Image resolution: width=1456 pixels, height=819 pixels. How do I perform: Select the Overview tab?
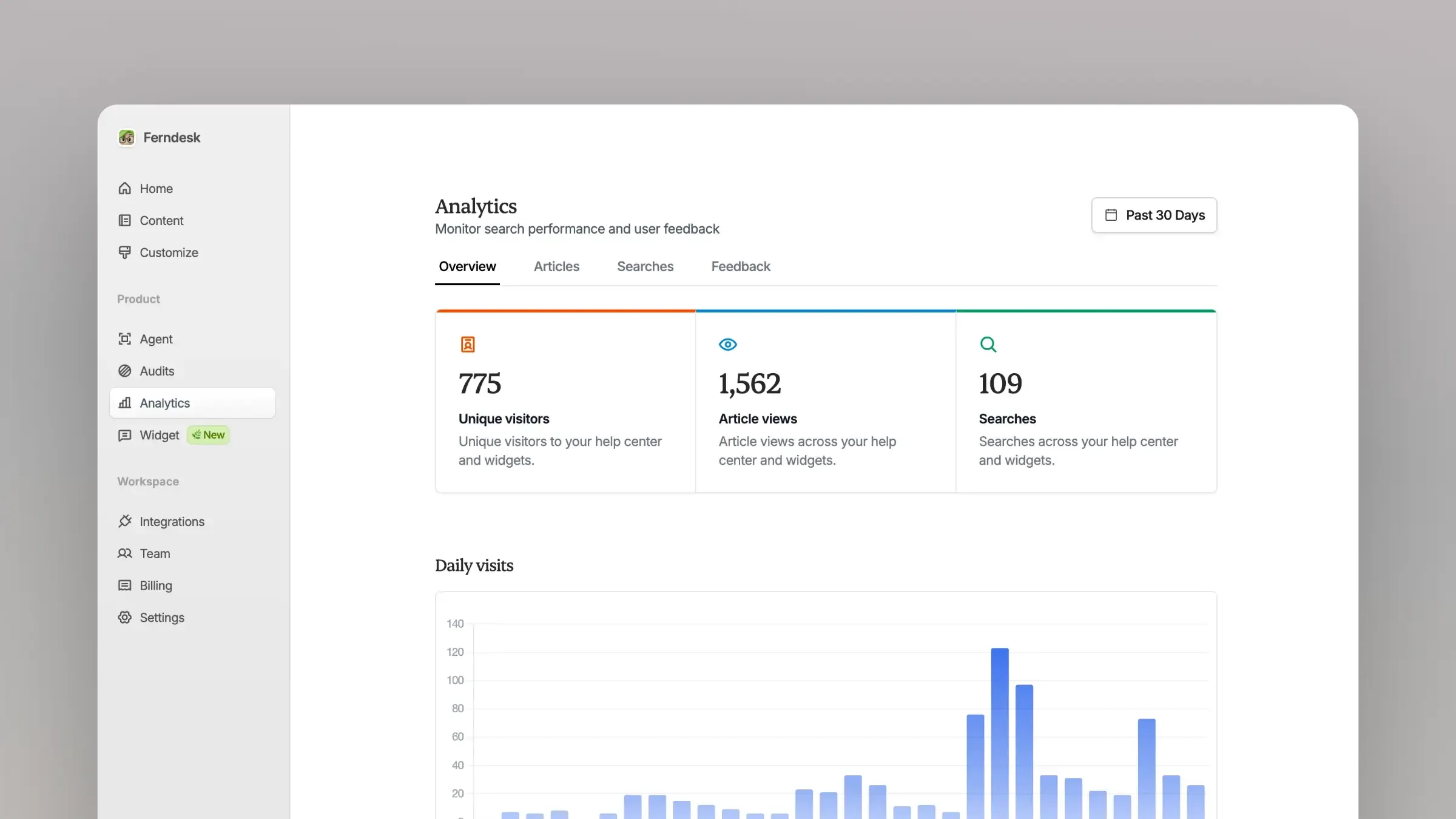tap(467, 267)
